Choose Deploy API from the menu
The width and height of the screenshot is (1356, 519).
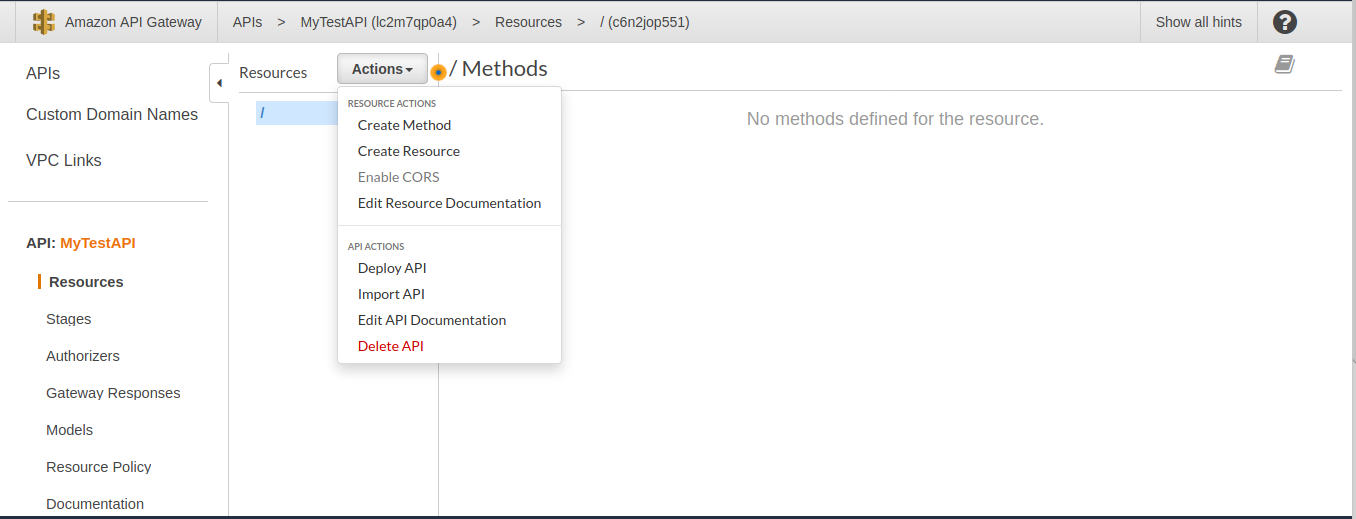(x=392, y=268)
